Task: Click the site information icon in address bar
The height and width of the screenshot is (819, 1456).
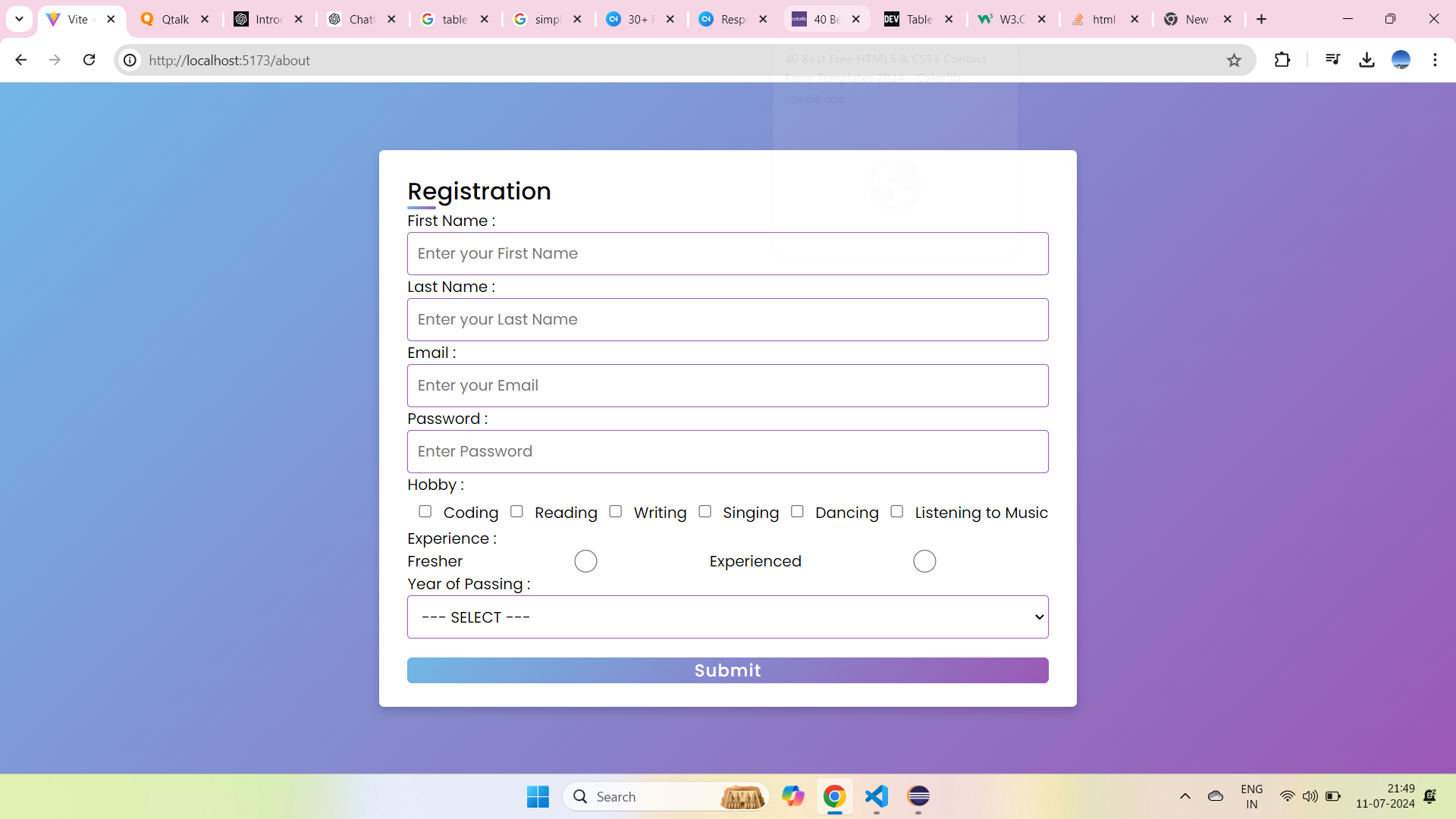Action: 130,60
